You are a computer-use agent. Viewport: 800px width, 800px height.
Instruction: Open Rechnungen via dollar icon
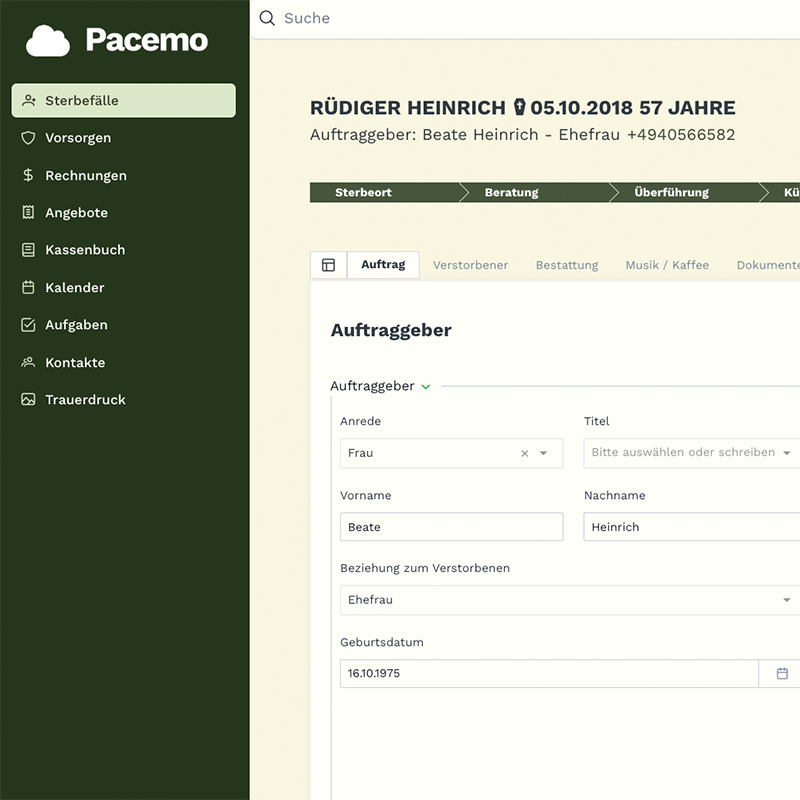tap(28, 175)
